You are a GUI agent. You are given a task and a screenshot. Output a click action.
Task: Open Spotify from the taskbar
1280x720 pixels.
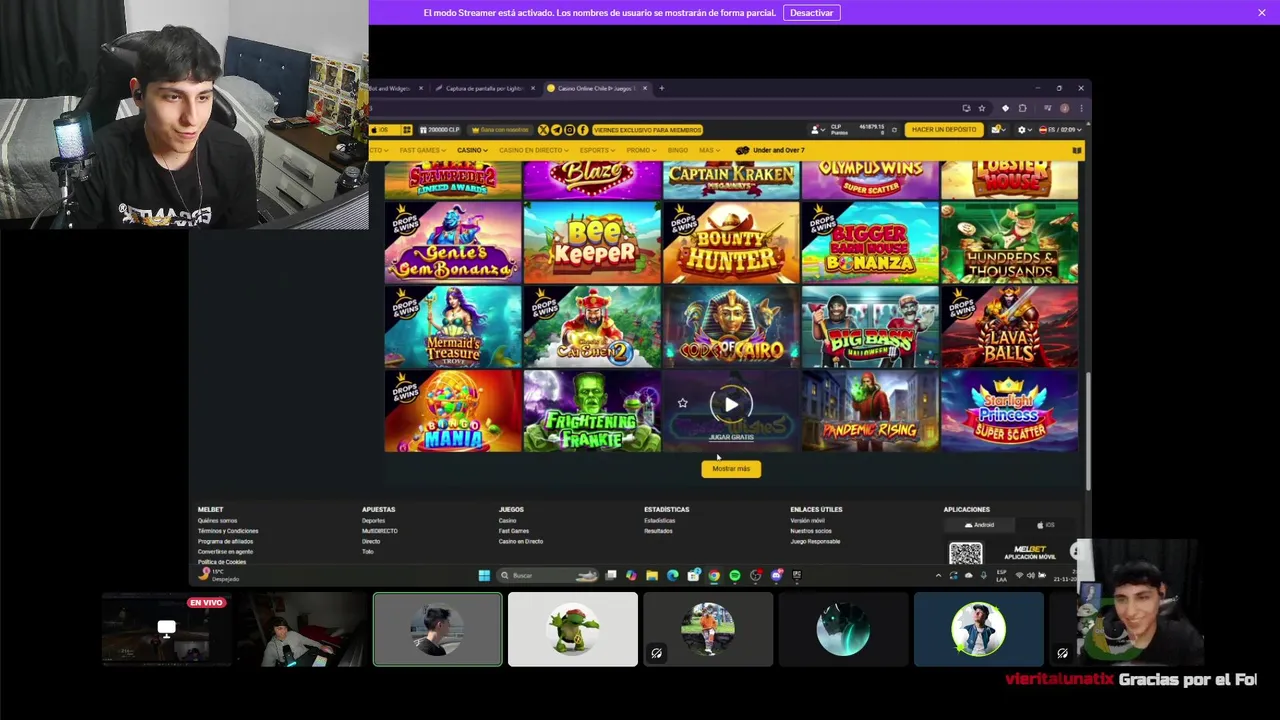coord(735,575)
